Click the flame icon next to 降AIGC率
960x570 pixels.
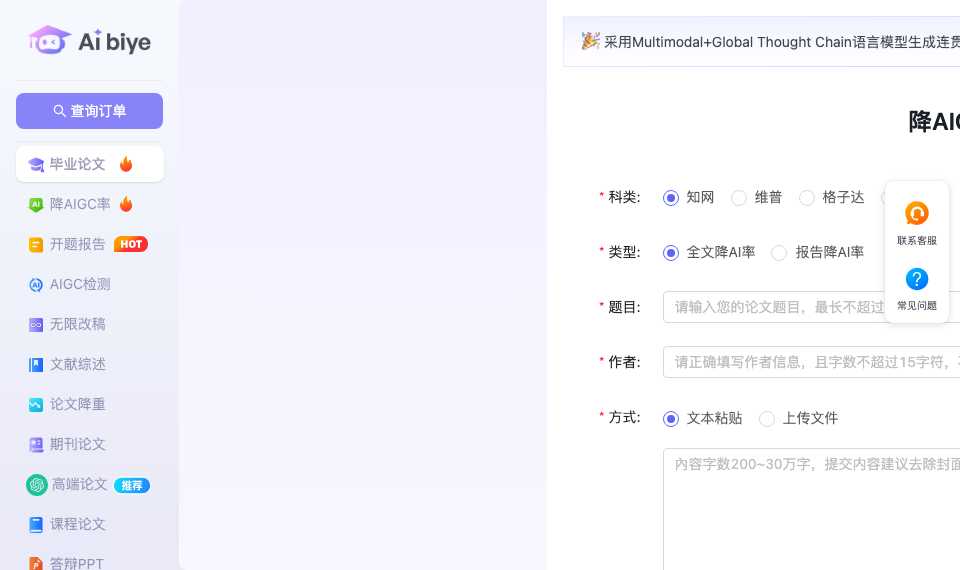[x=126, y=204]
